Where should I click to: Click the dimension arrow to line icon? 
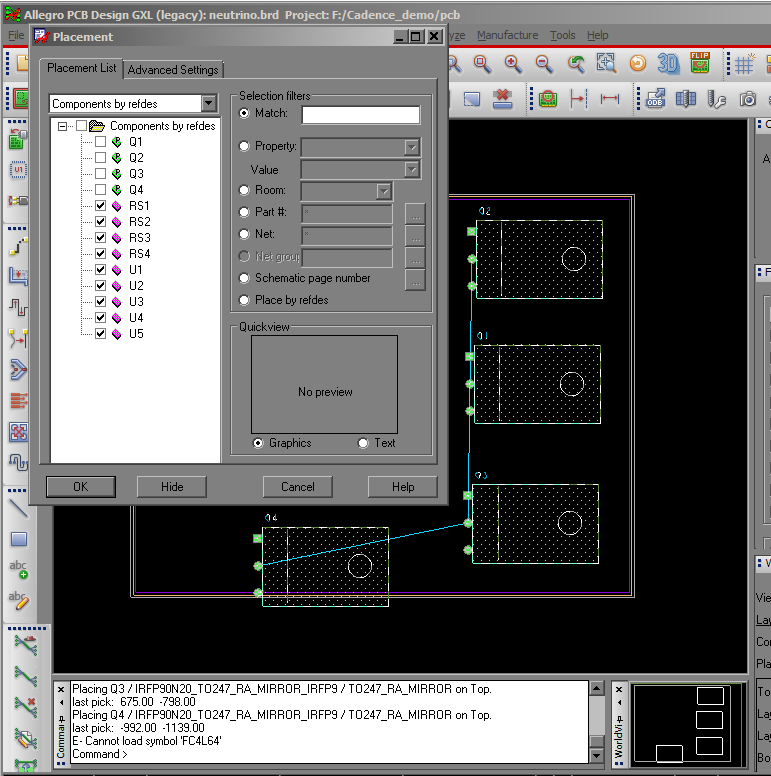point(578,99)
